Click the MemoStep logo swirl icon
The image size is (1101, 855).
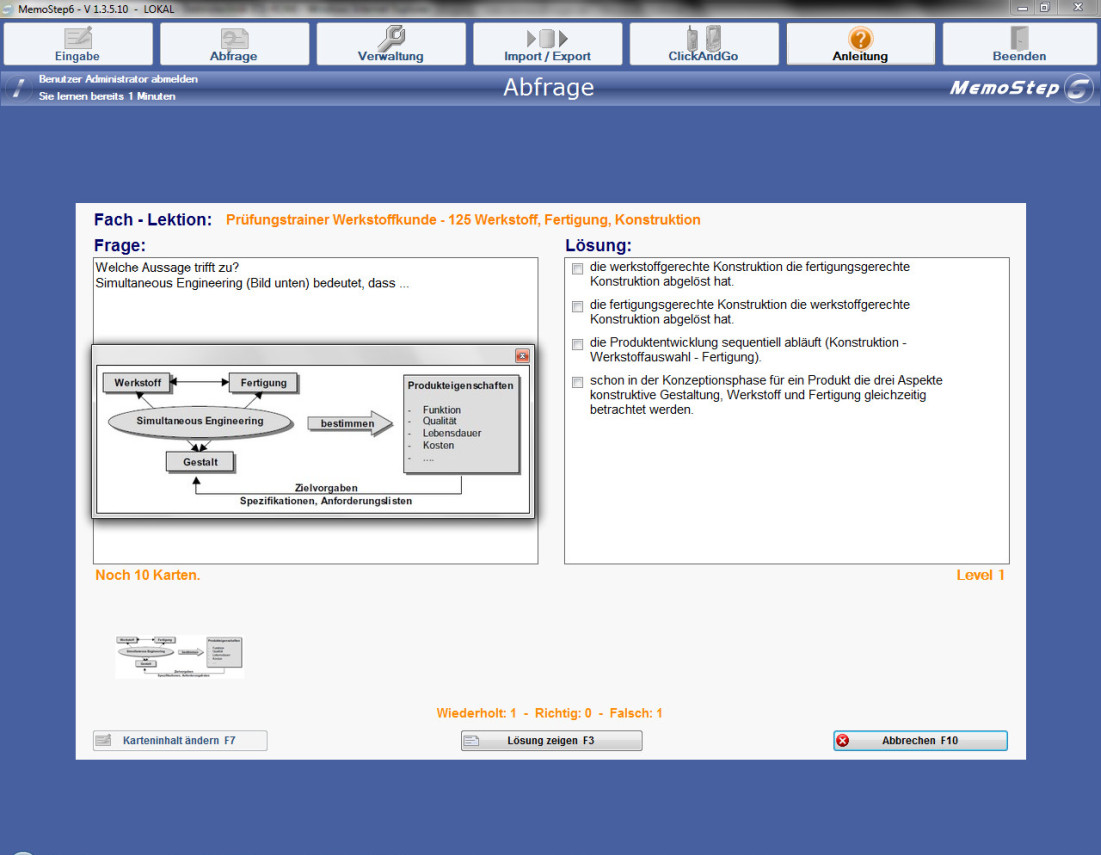click(1079, 88)
